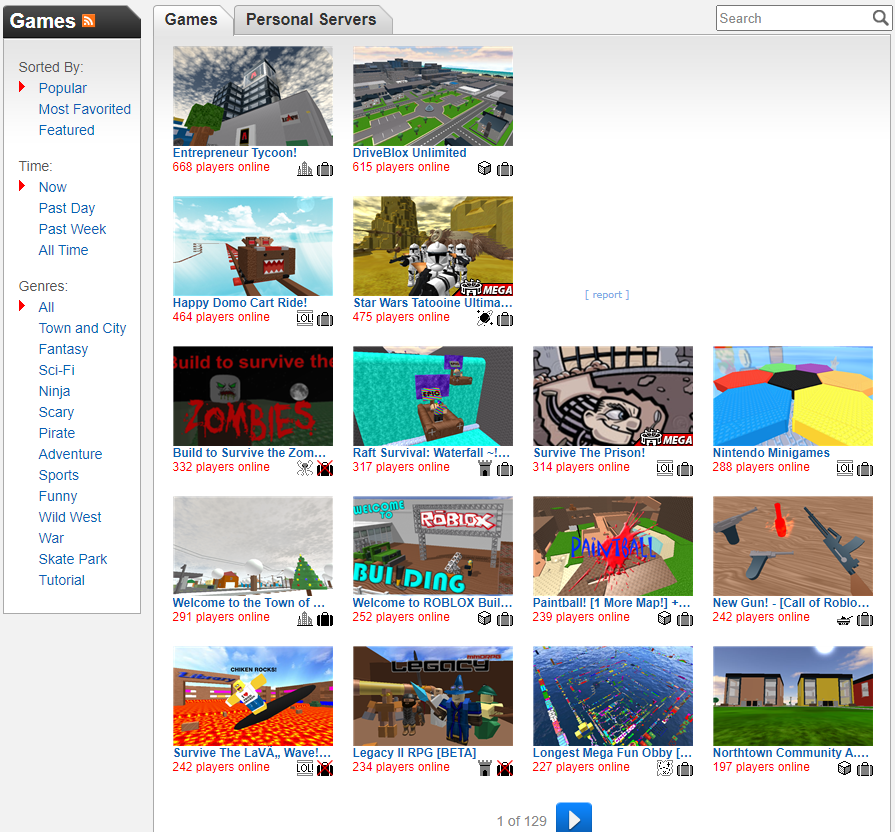
Task: Click cube icon under Welcome to ROBLOX Building
Action: tap(485, 619)
